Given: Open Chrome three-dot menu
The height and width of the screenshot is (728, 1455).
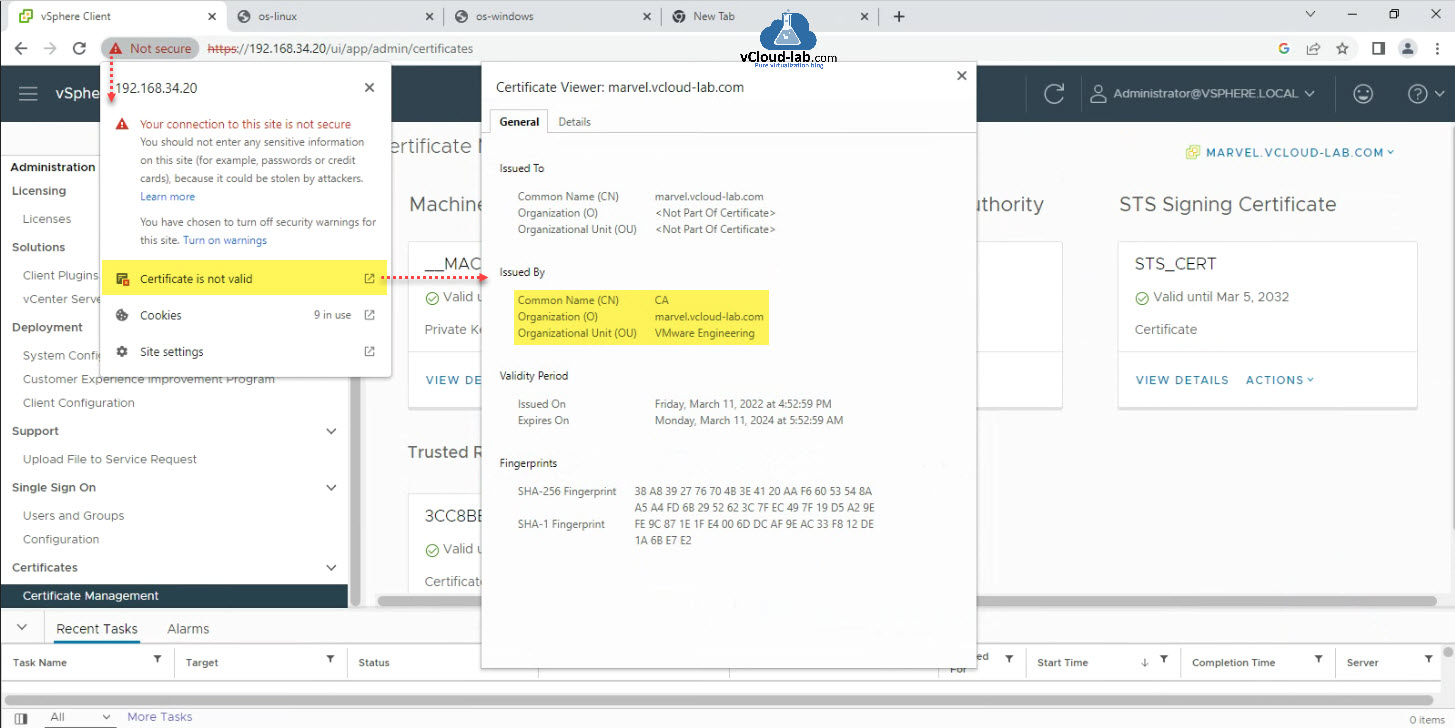Looking at the screenshot, I should click(1437, 48).
